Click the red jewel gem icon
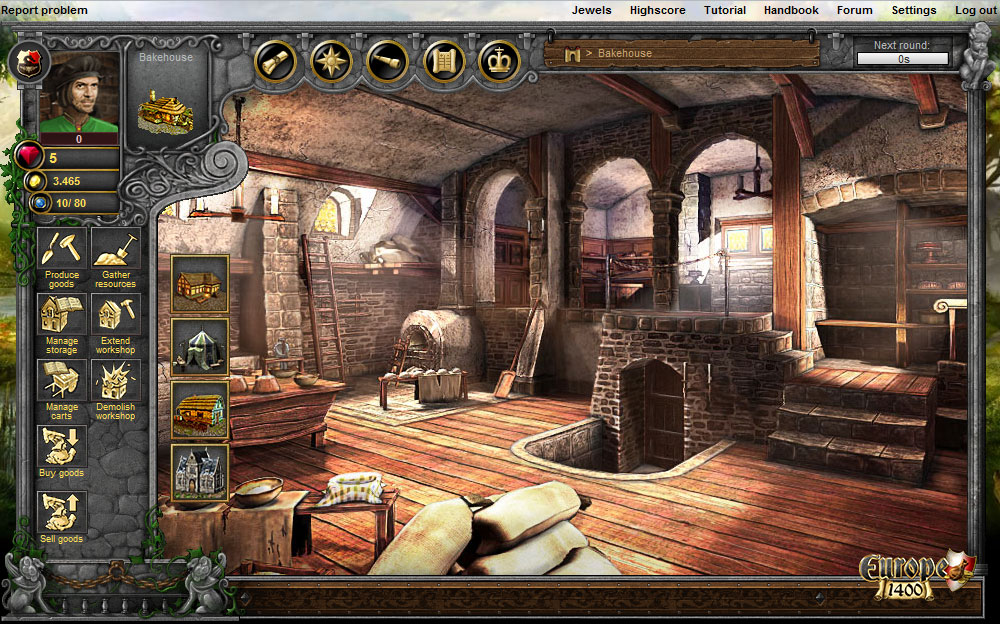 coord(28,157)
